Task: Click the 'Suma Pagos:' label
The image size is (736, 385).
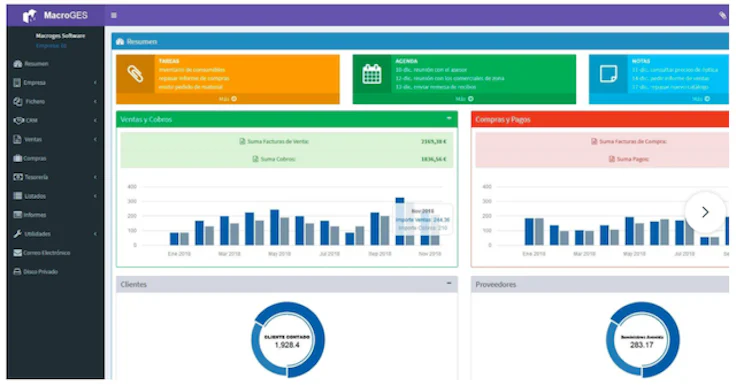Action: point(633,159)
